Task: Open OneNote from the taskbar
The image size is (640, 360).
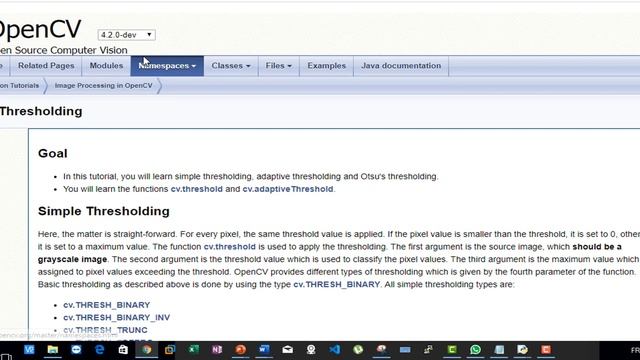Action: tap(217, 350)
